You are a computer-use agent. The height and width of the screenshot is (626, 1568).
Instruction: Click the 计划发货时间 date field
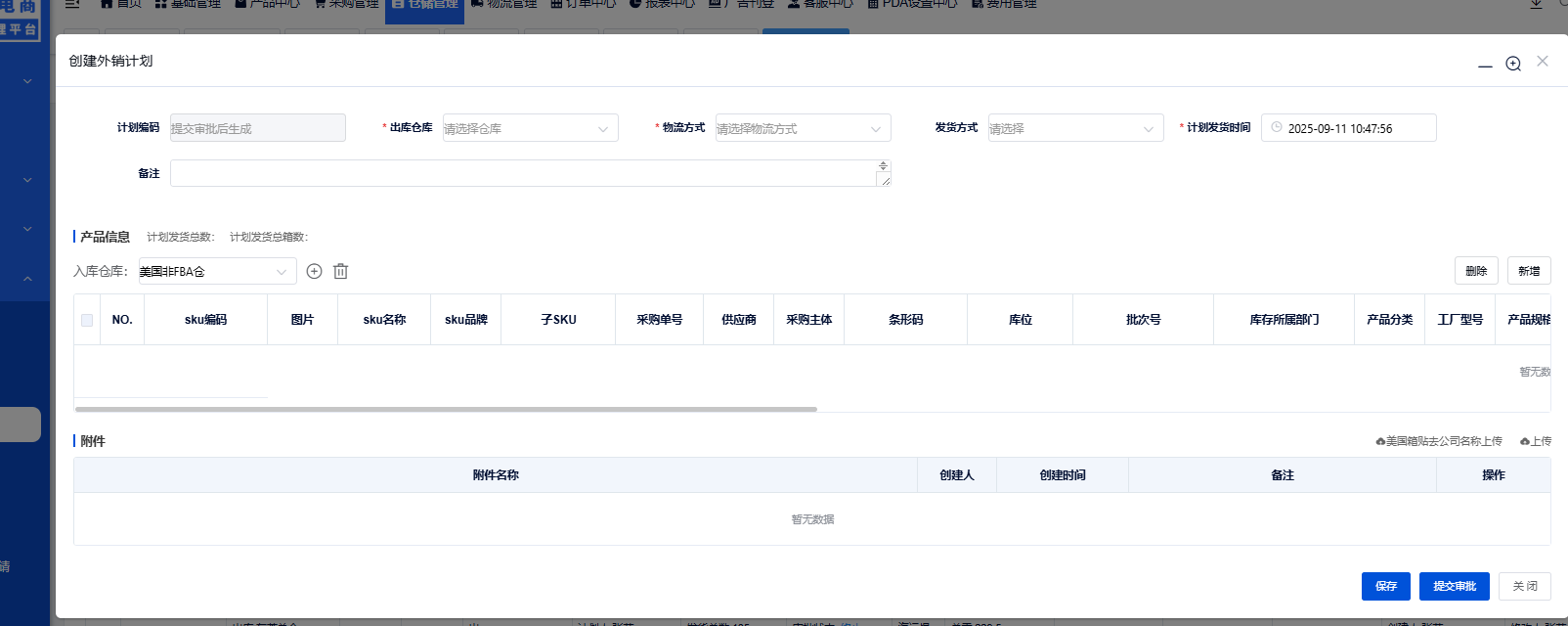click(x=1349, y=128)
